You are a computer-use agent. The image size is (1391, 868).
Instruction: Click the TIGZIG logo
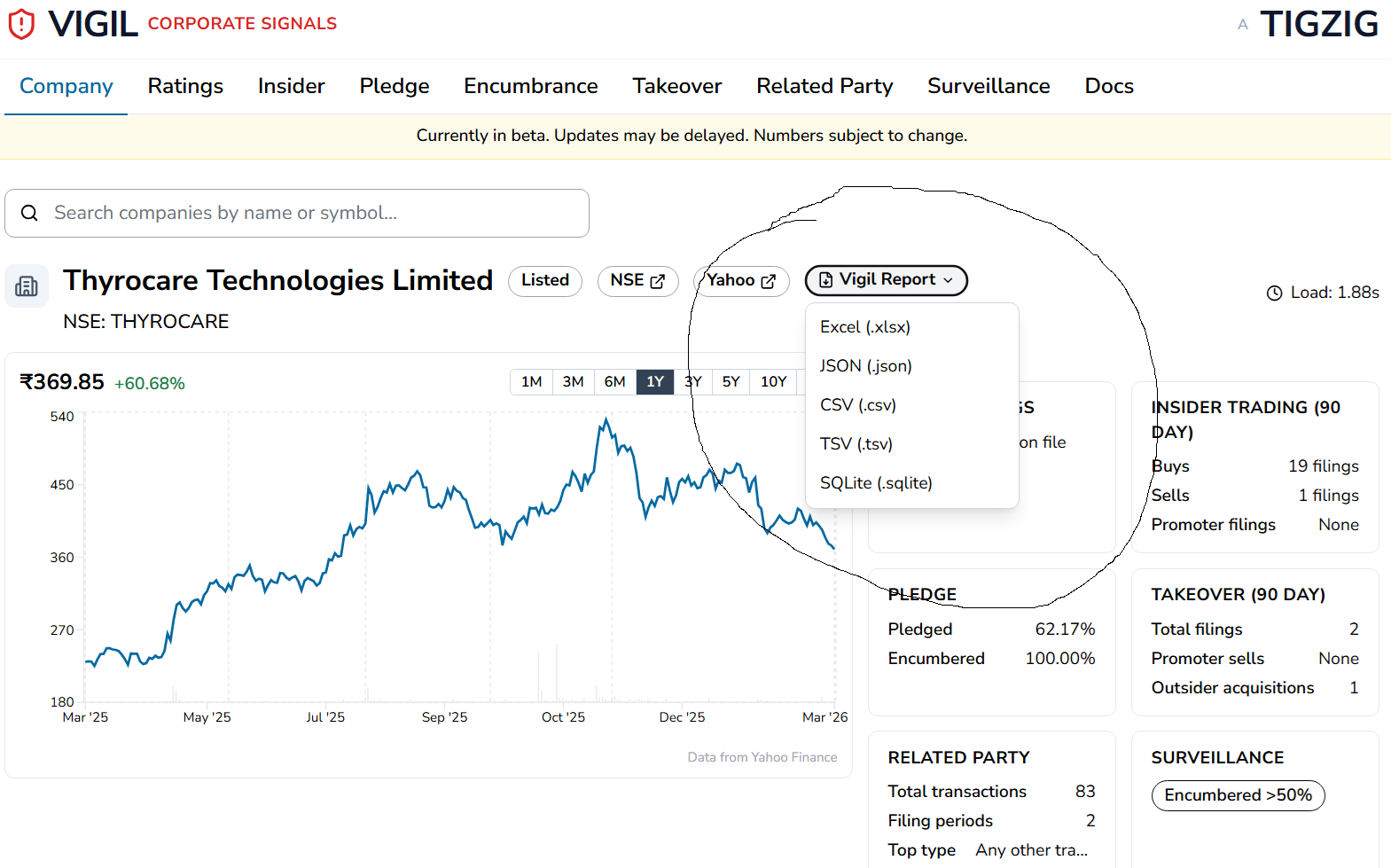coord(1319,24)
